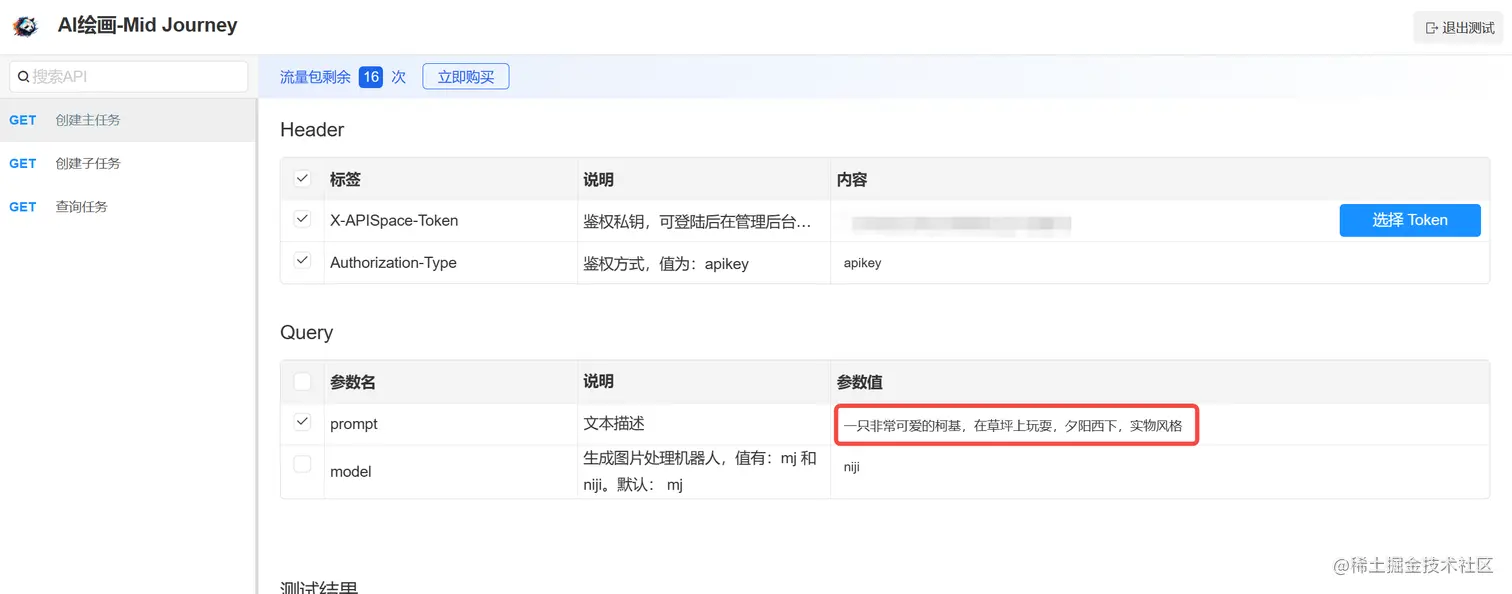This screenshot has height=594, width=1512.
Task: Uncheck the X-APISpace-Token row checkbox
Action: pyautogui.click(x=302, y=219)
